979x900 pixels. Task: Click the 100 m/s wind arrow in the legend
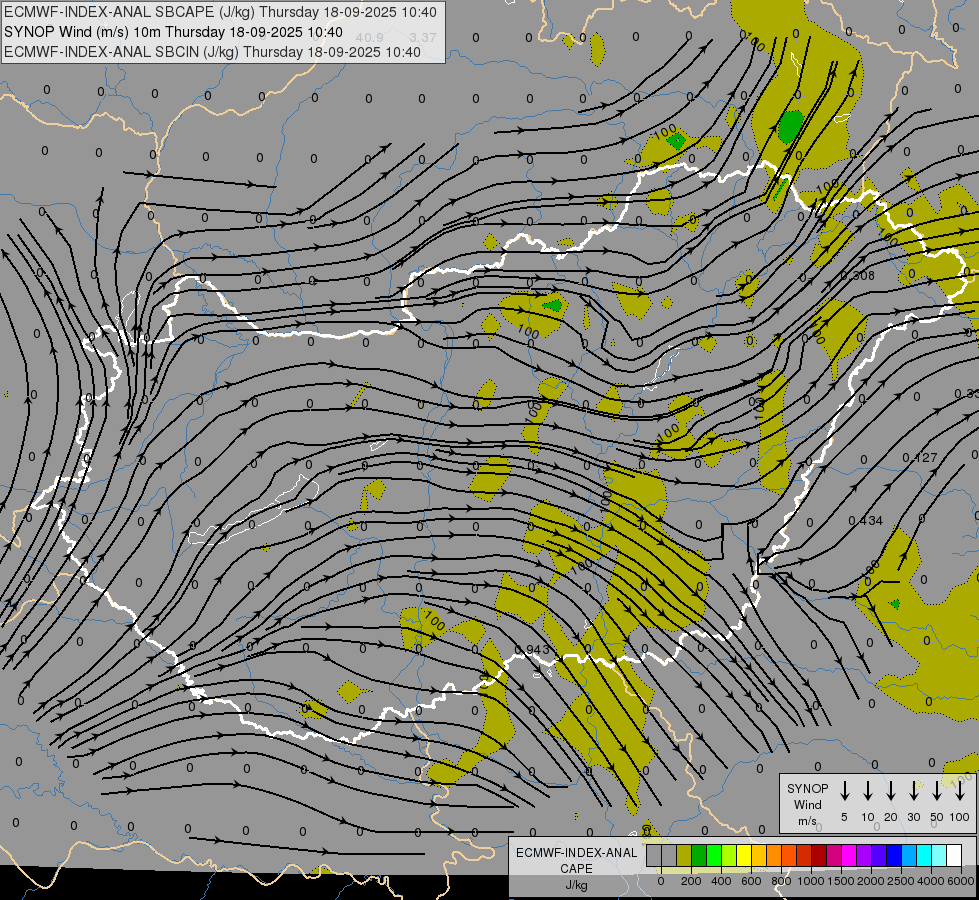click(960, 790)
